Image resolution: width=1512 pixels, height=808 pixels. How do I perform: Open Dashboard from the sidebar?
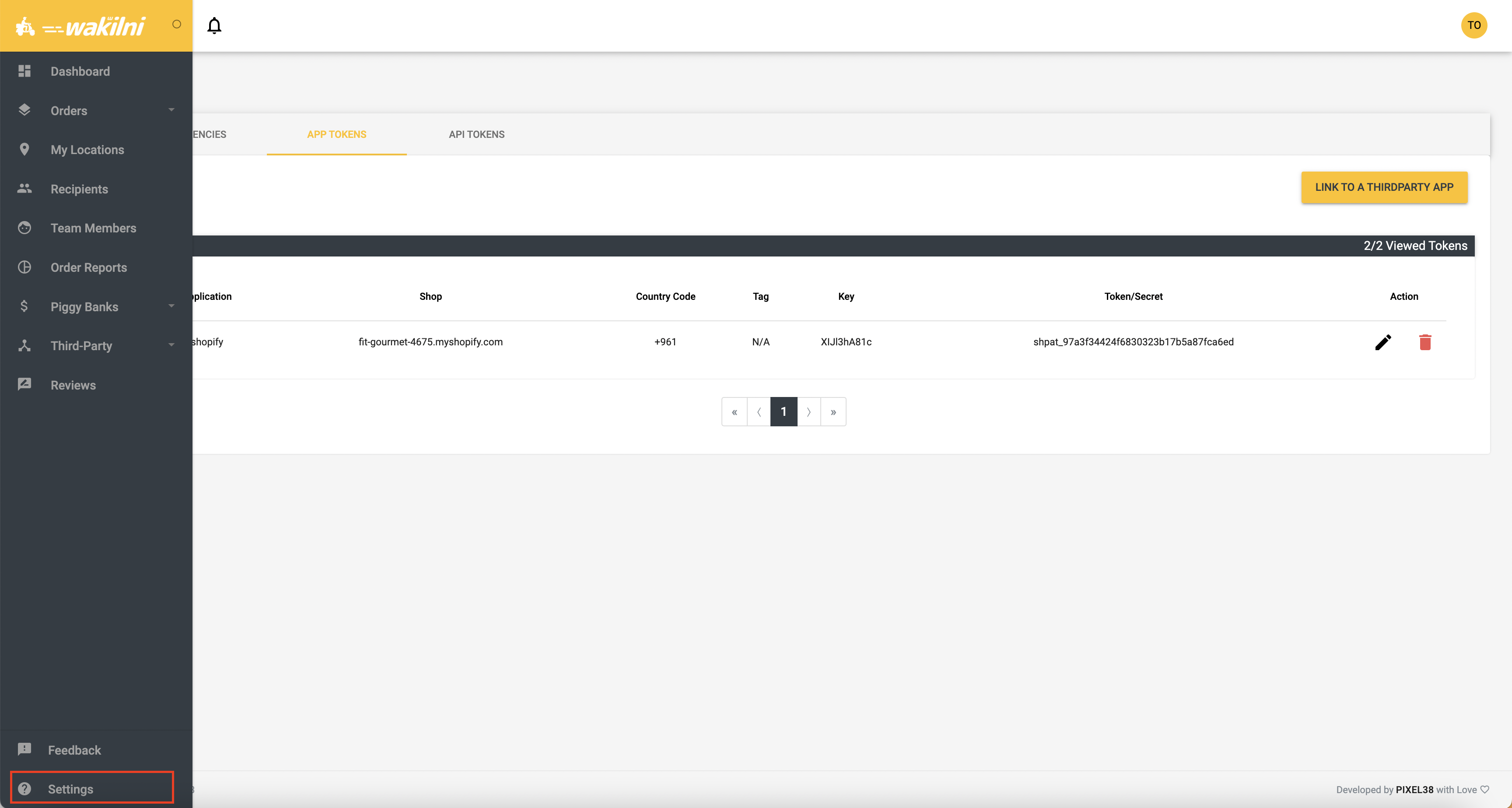[80, 72]
